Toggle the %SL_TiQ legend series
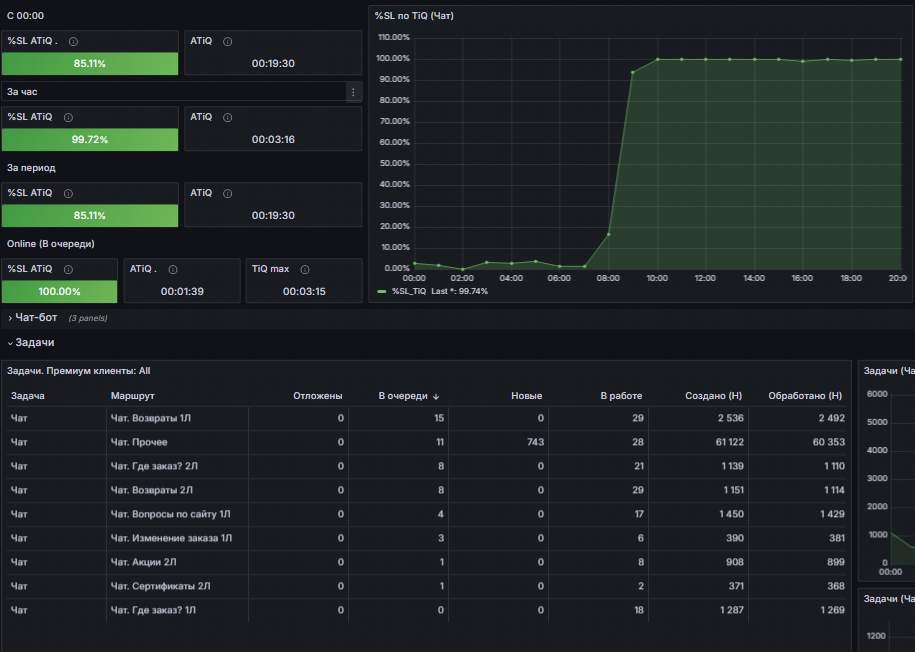The image size is (915, 652). coord(408,291)
